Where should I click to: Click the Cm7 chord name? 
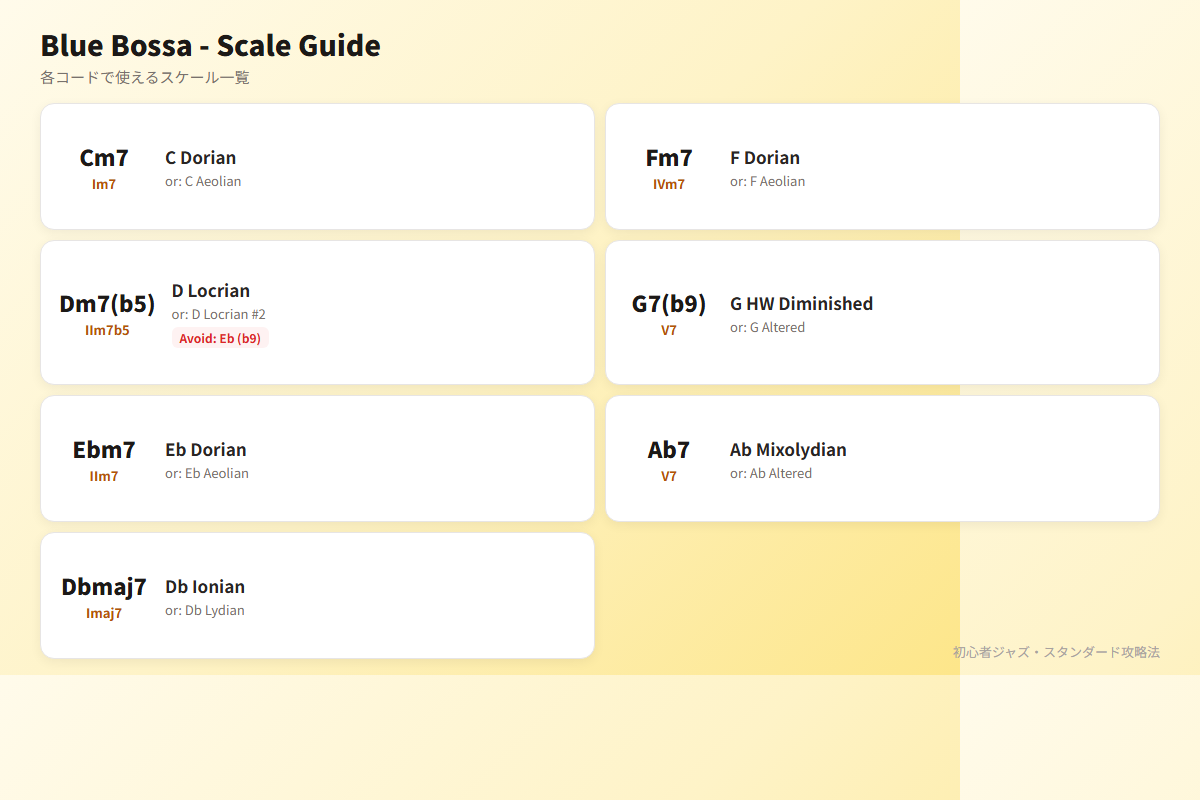[x=104, y=158]
